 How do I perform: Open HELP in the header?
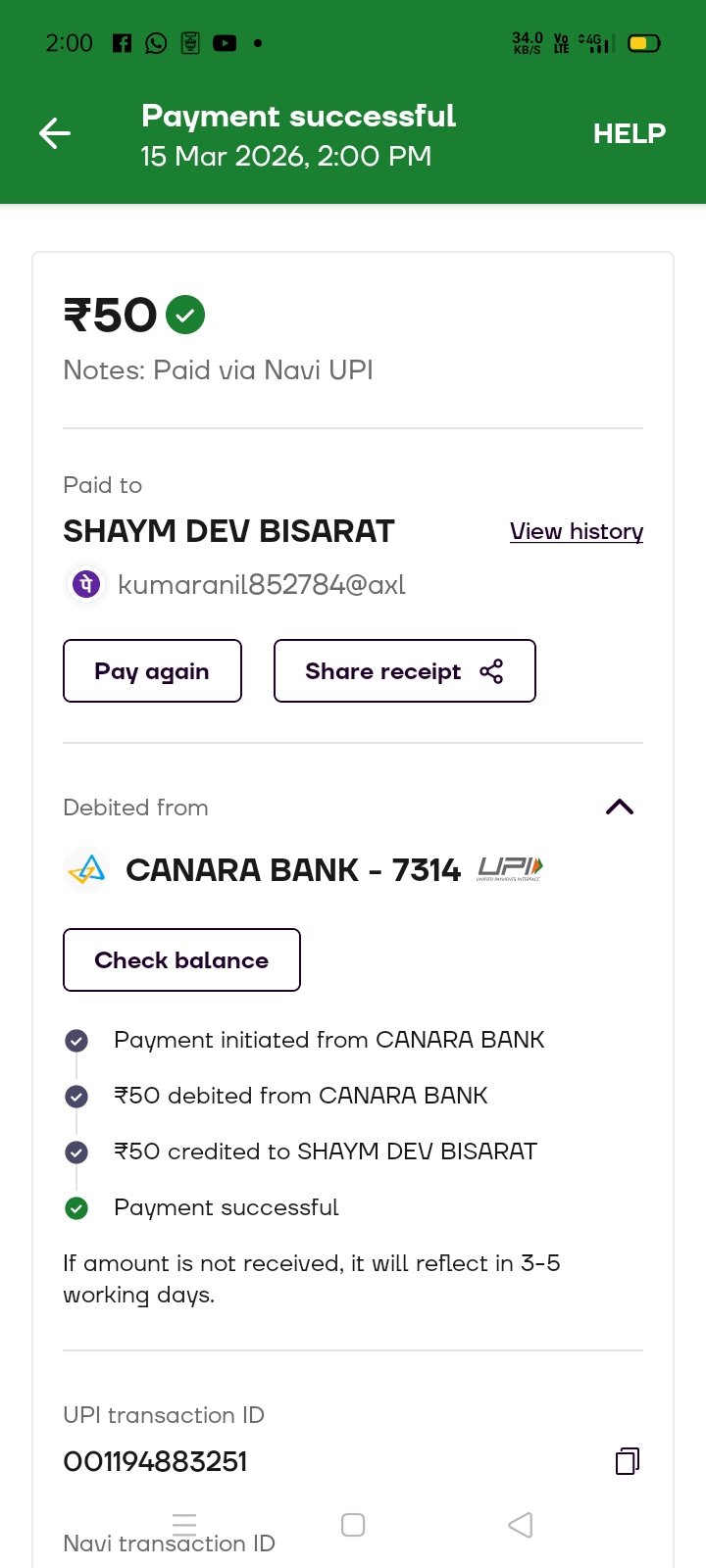point(629,133)
